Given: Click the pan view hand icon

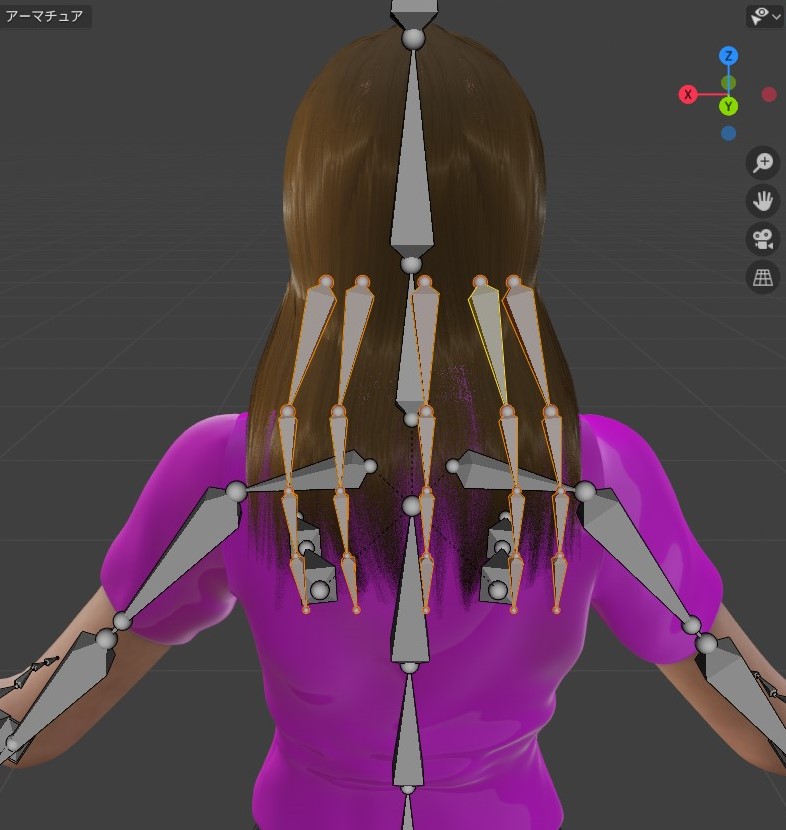Looking at the screenshot, I should [763, 201].
